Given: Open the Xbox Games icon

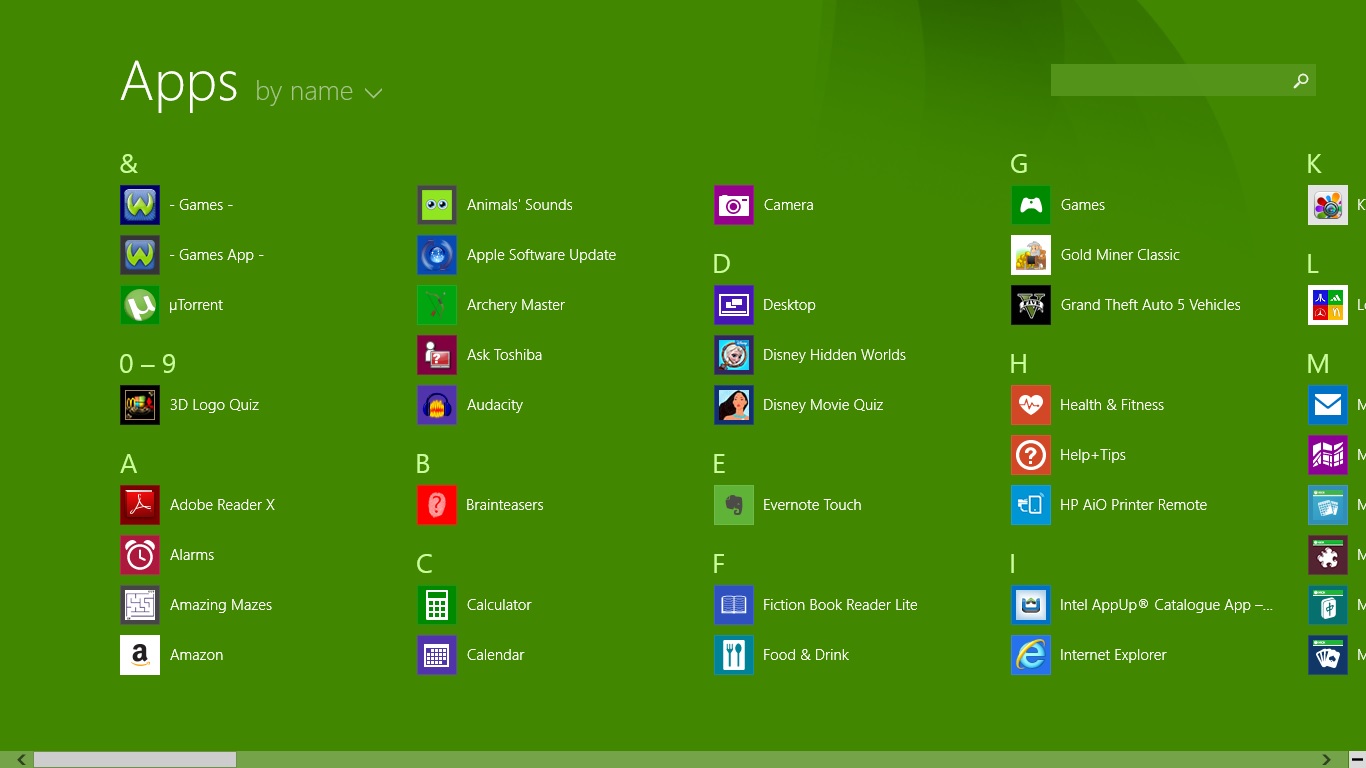Looking at the screenshot, I should 1031,205.
